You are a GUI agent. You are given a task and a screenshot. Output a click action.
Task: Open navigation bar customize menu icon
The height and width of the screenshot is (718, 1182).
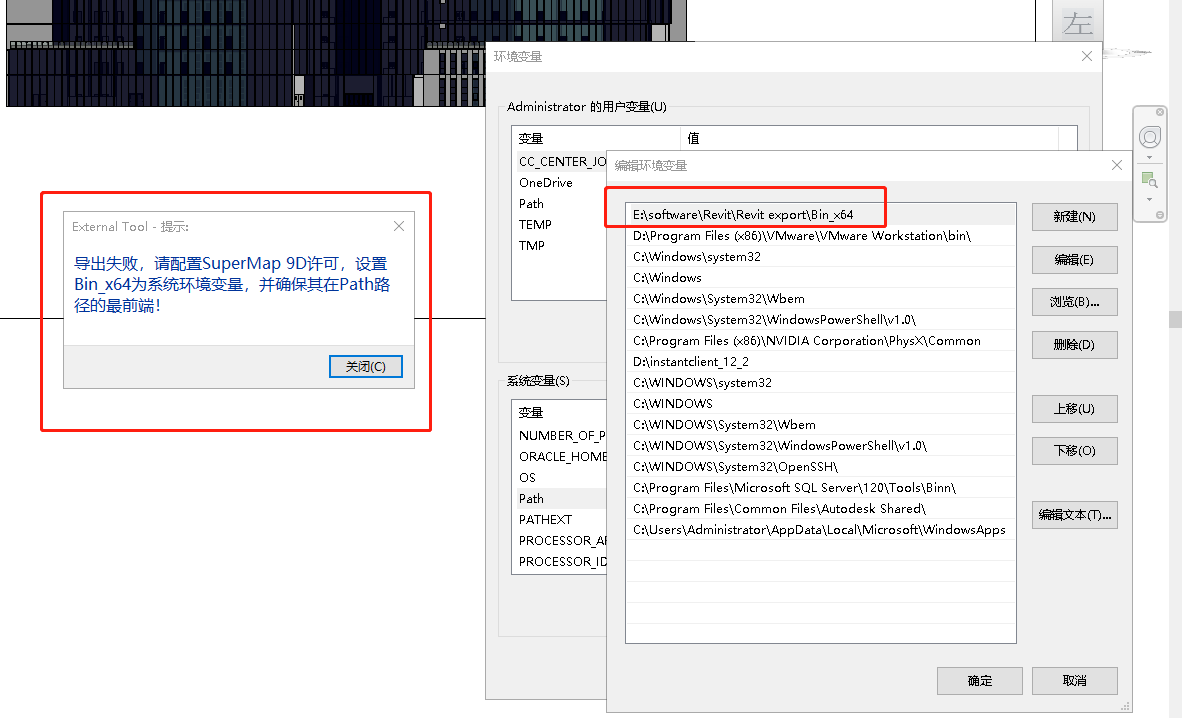coord(1160,215)
